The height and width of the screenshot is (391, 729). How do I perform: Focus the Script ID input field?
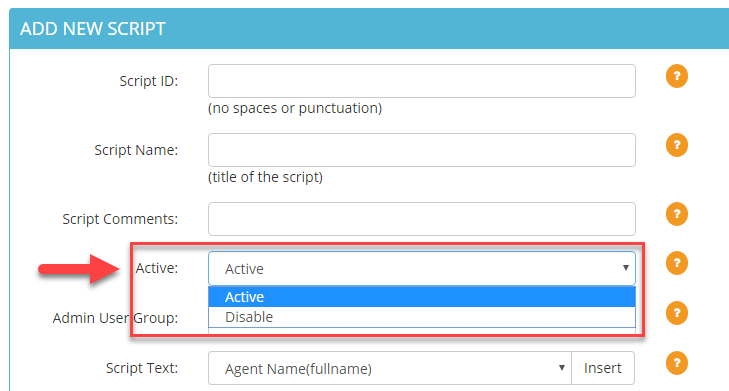coord(422,81)
